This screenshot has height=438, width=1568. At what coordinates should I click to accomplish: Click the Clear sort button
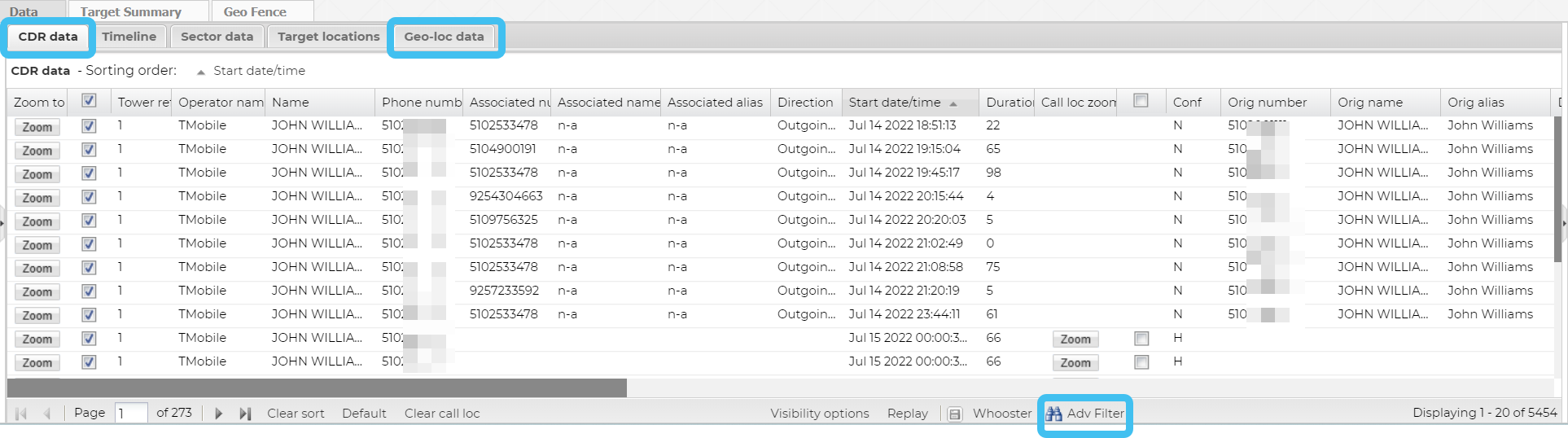click(x=296, y=414)
